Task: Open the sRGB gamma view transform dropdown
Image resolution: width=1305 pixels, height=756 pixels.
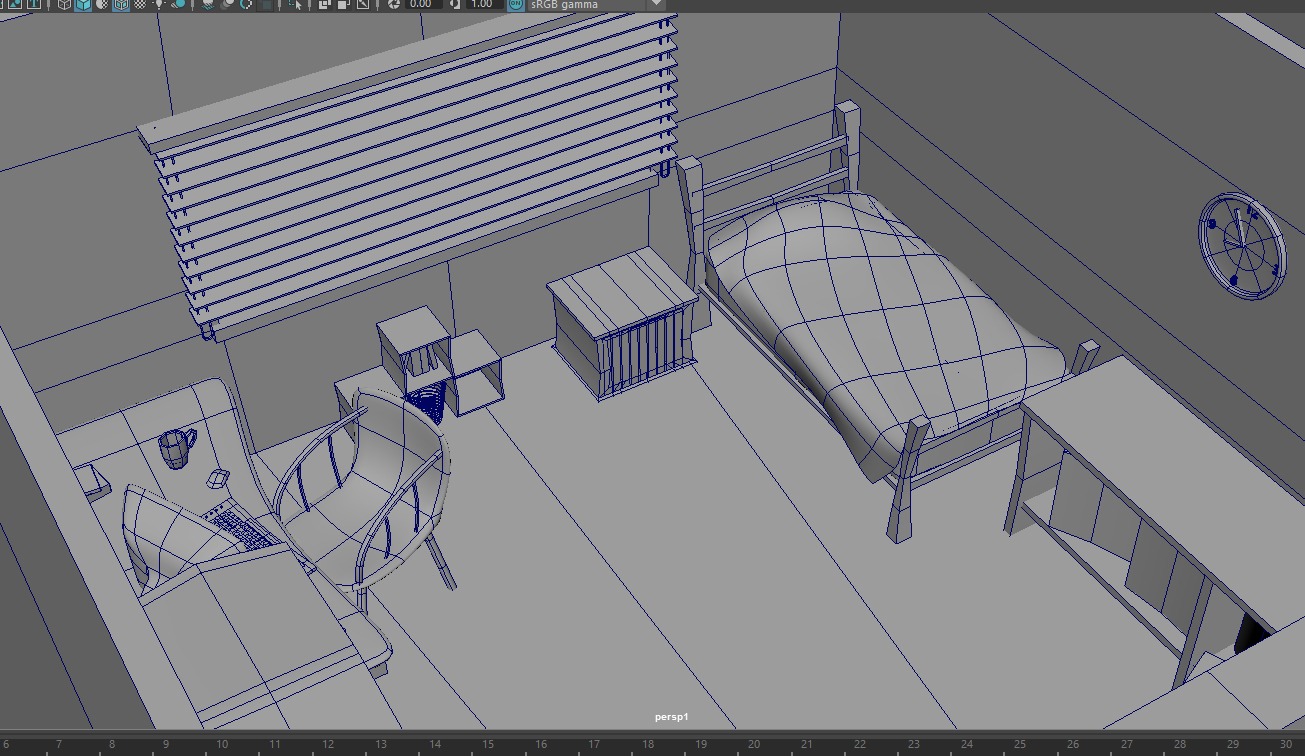Action: 596,4
